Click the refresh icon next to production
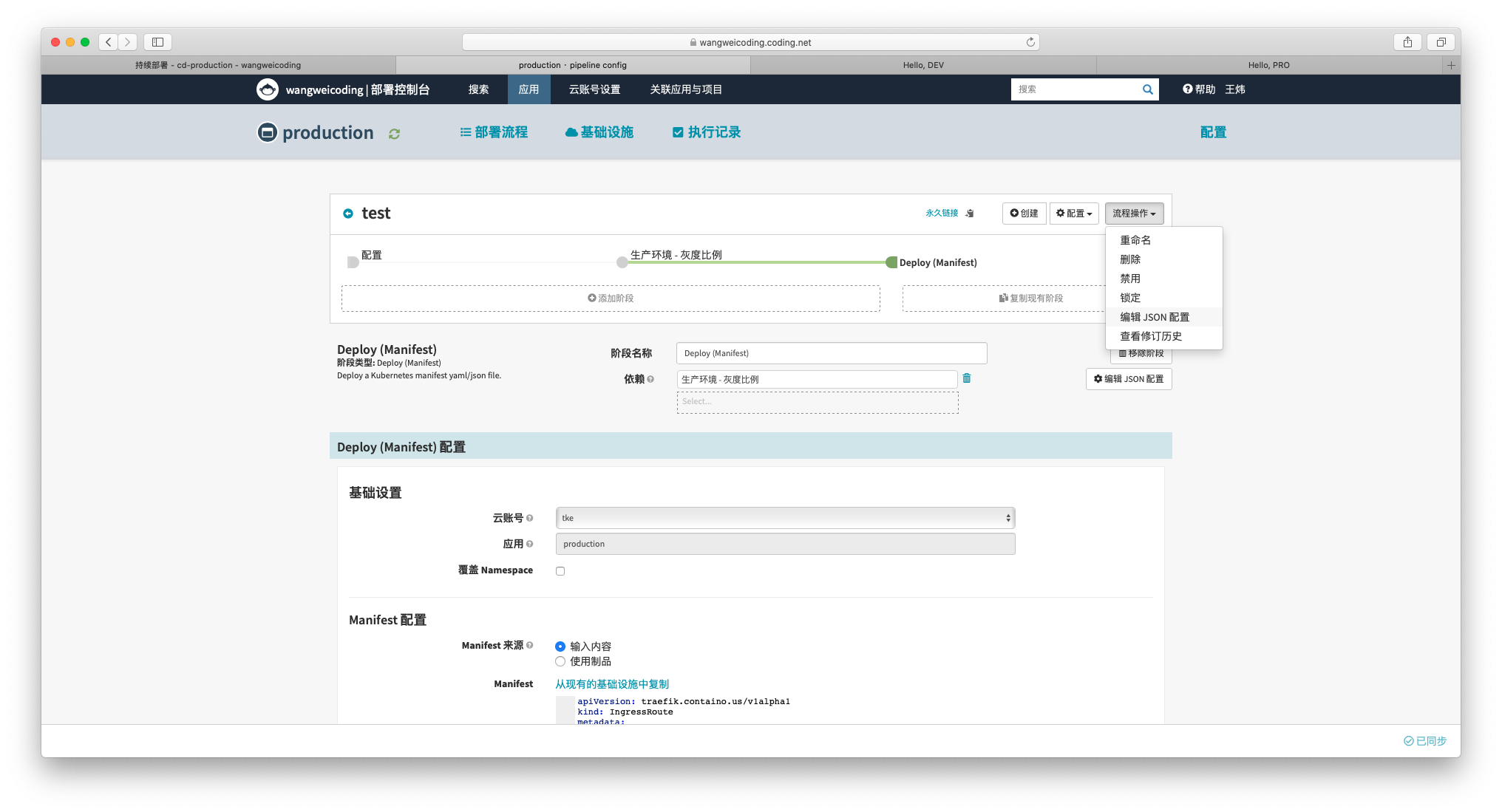Screen dimensions: 1502x812 click(393, 133)
